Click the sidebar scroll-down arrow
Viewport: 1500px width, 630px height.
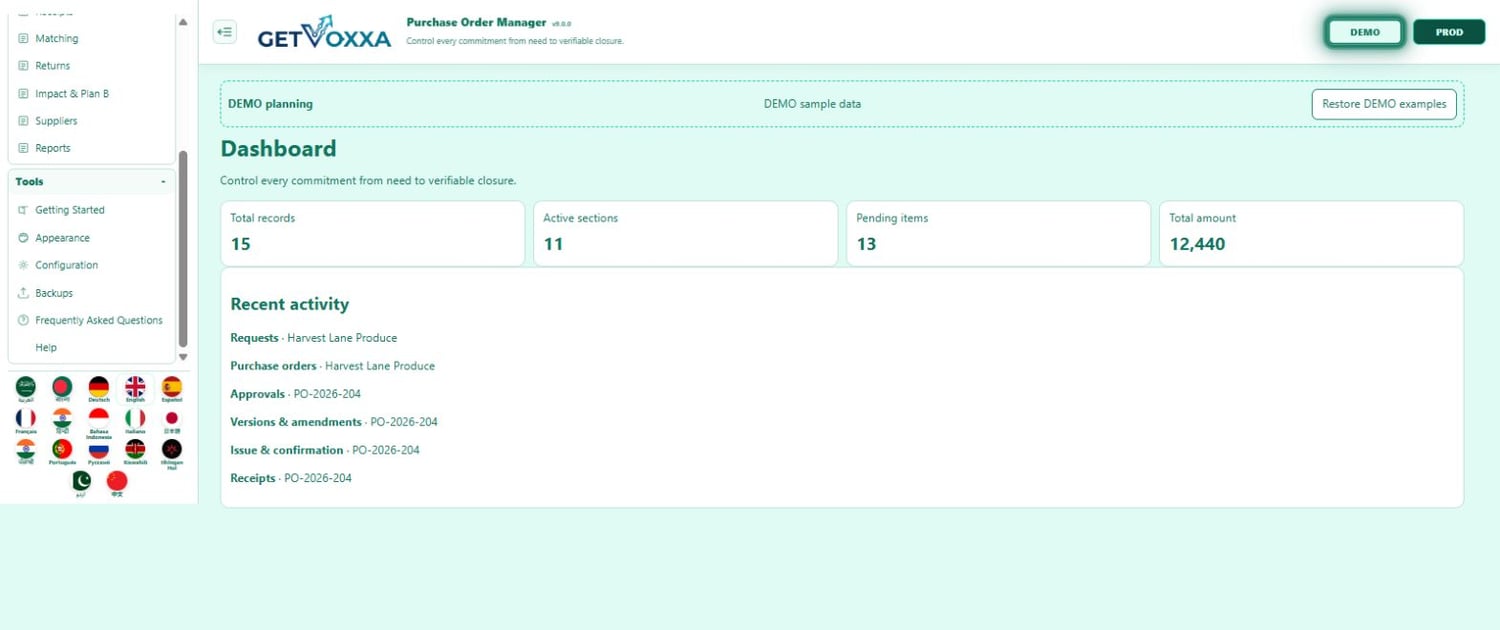[x=182, y=357]
